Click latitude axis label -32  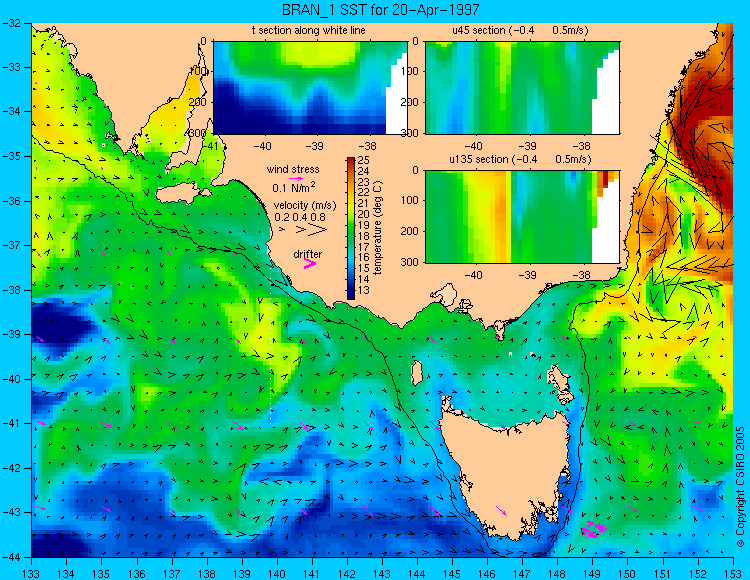(x=11, y=22)
